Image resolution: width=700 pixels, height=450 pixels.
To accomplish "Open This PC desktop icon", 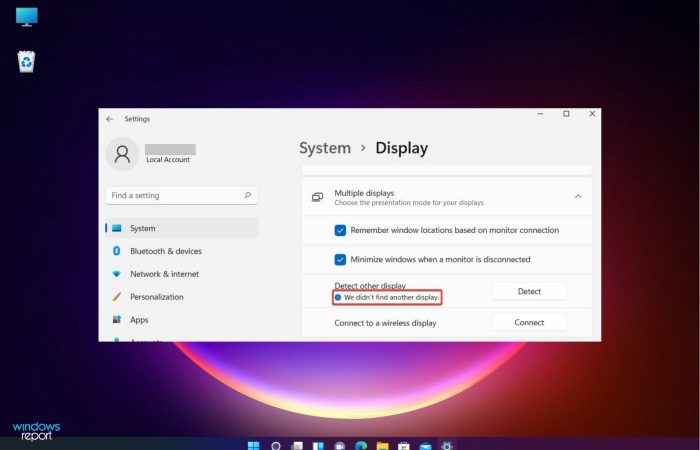I will [x=27, y=17].
